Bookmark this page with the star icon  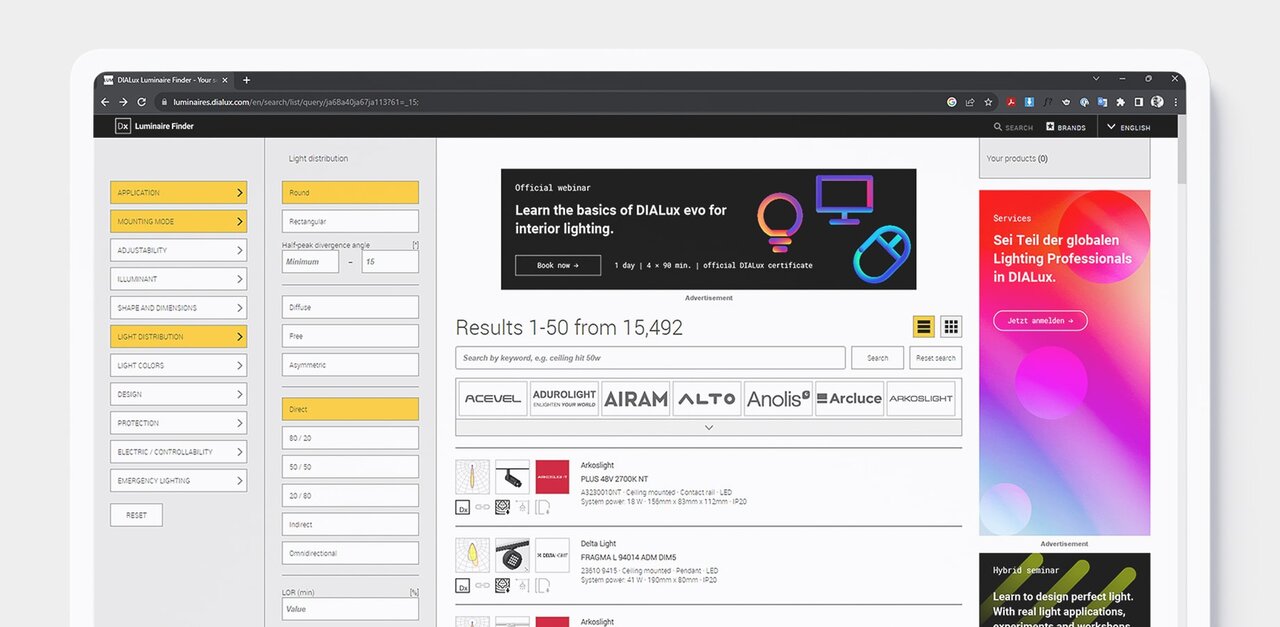click(x=988, y=102)
